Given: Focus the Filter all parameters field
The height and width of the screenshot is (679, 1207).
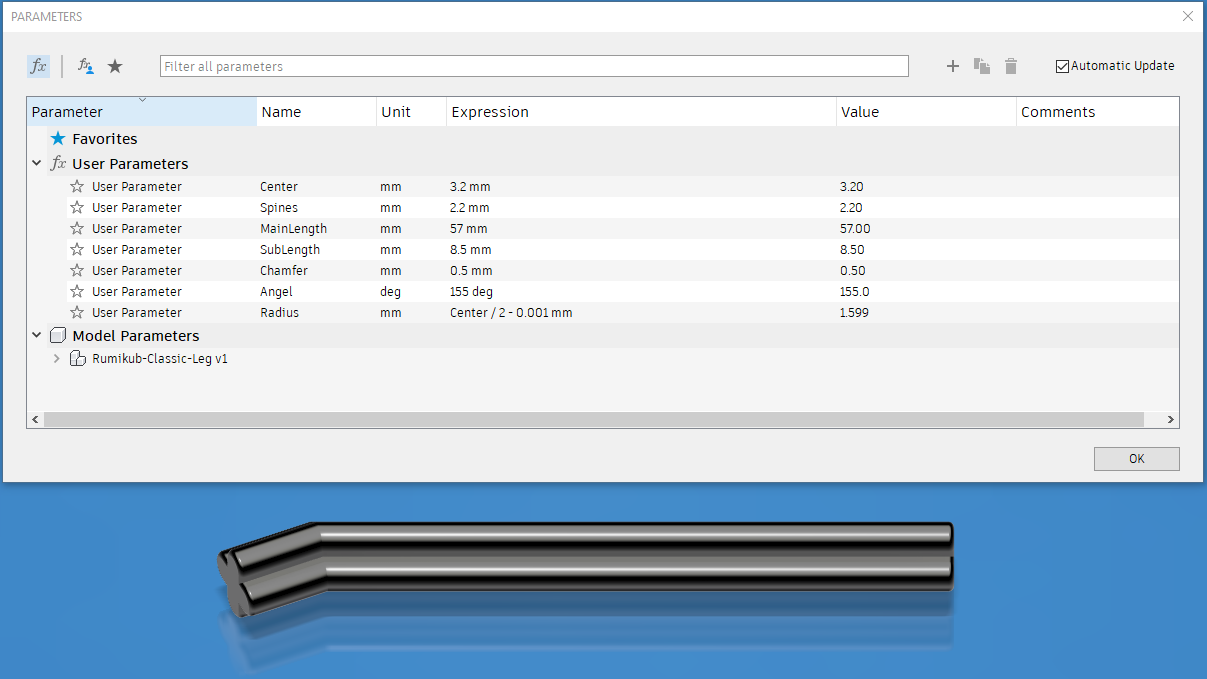Looking at the screenshot, I should pos(534,66).
